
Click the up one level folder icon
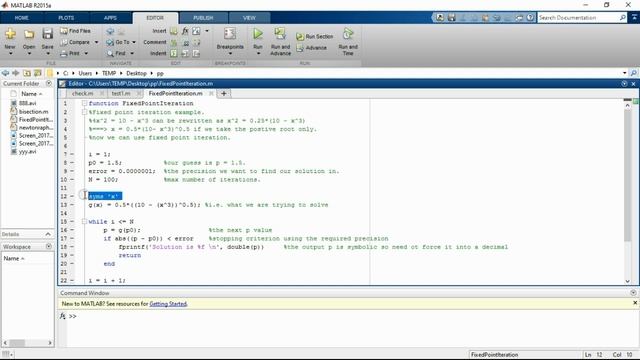(27, 73)
